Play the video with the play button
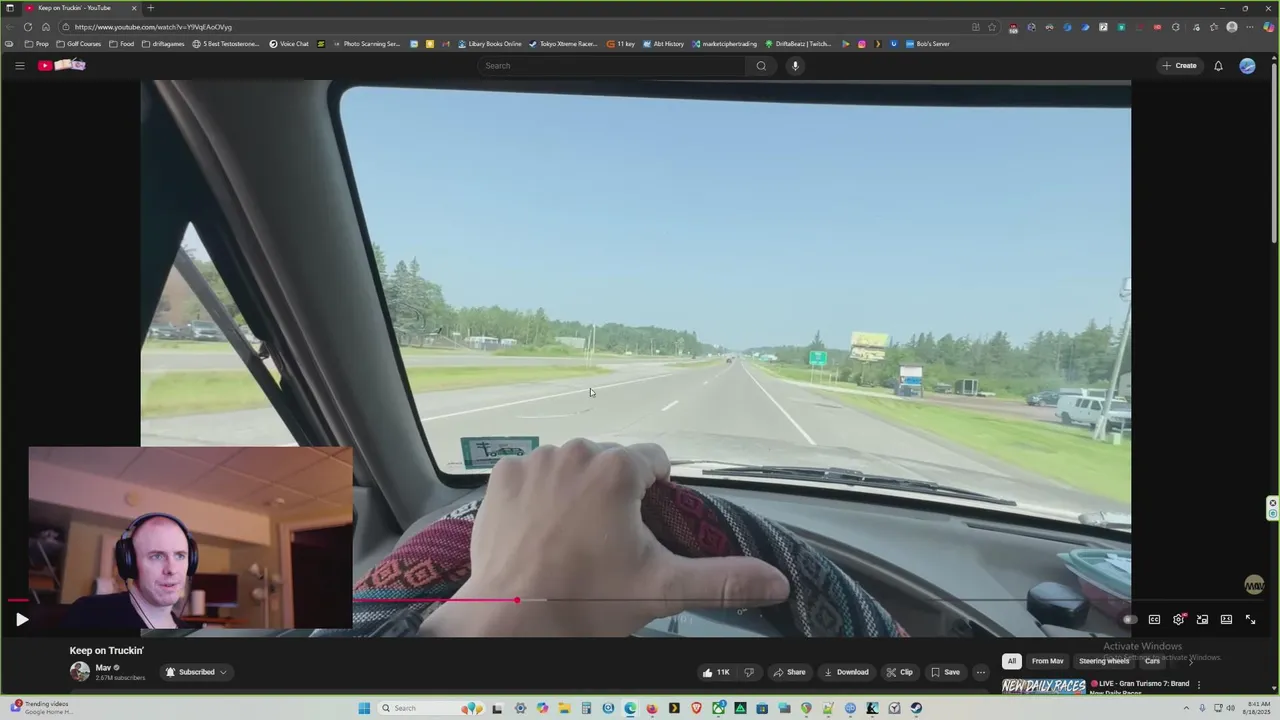 (x=22, y=620)
